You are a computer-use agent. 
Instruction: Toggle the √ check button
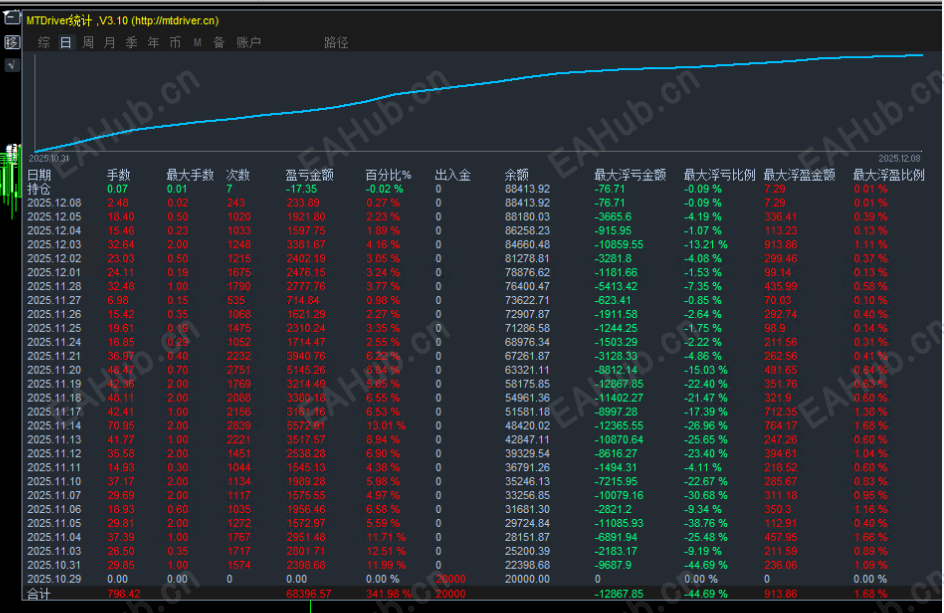pyautogui.click(x=11, y=64)
